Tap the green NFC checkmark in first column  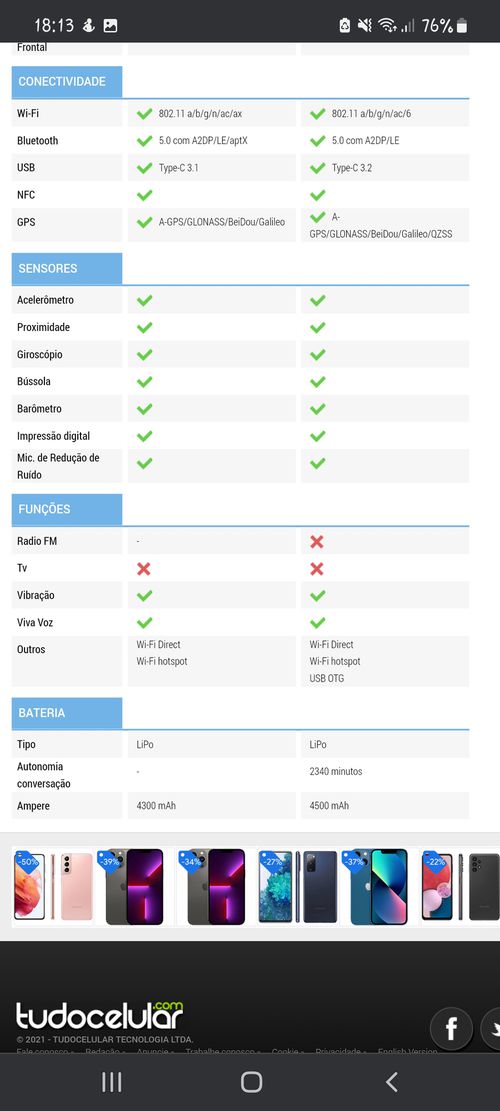(144, 195)
